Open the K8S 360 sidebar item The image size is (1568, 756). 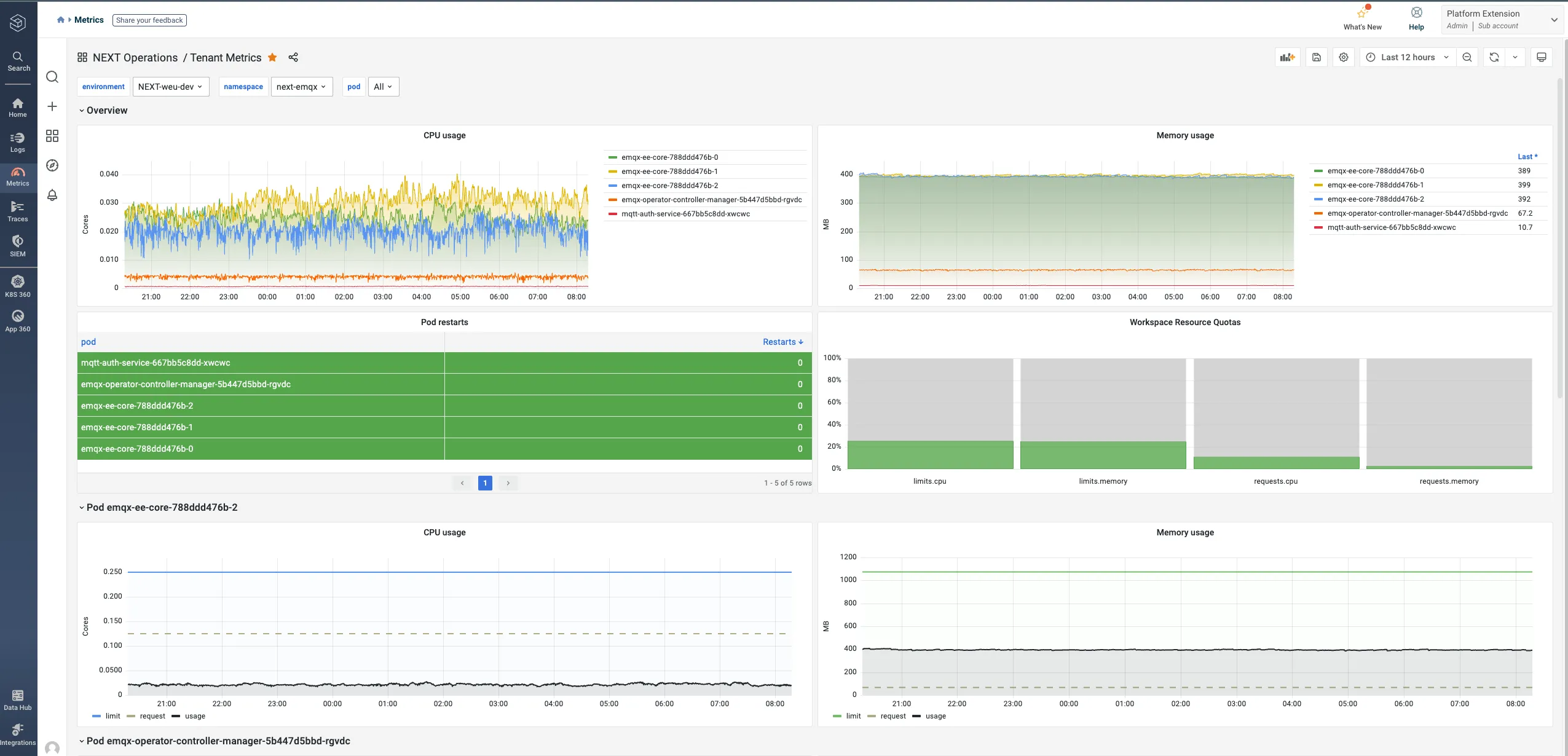[x=18, y=286]
